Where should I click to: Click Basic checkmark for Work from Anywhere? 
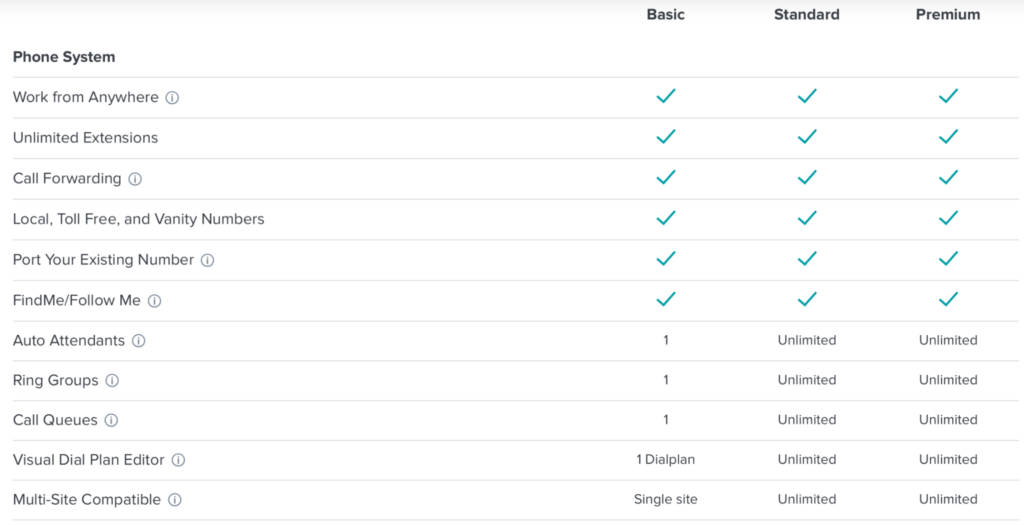(x=665, y=96)
